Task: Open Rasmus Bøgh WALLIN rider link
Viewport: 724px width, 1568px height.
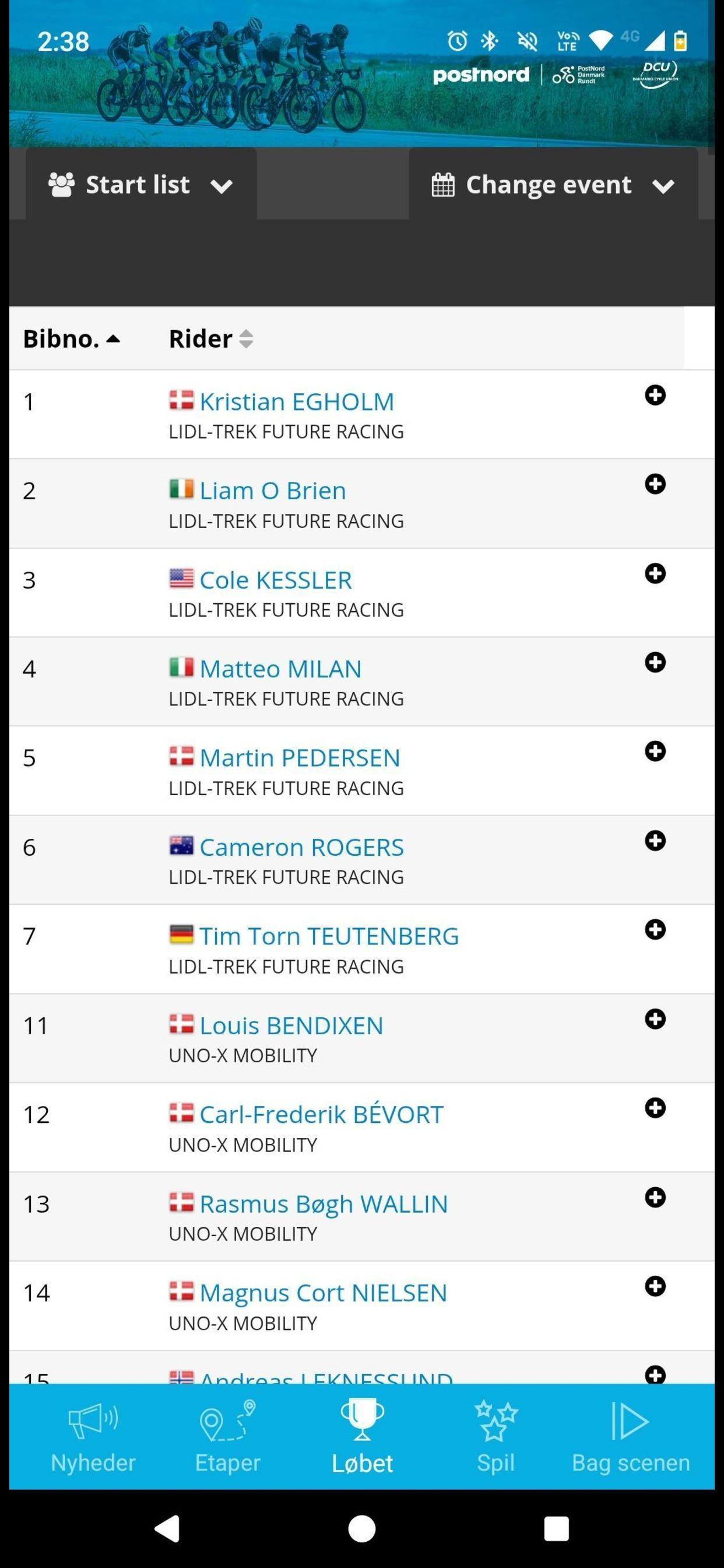Action: pyautogui.click(x=324, y=1204)
